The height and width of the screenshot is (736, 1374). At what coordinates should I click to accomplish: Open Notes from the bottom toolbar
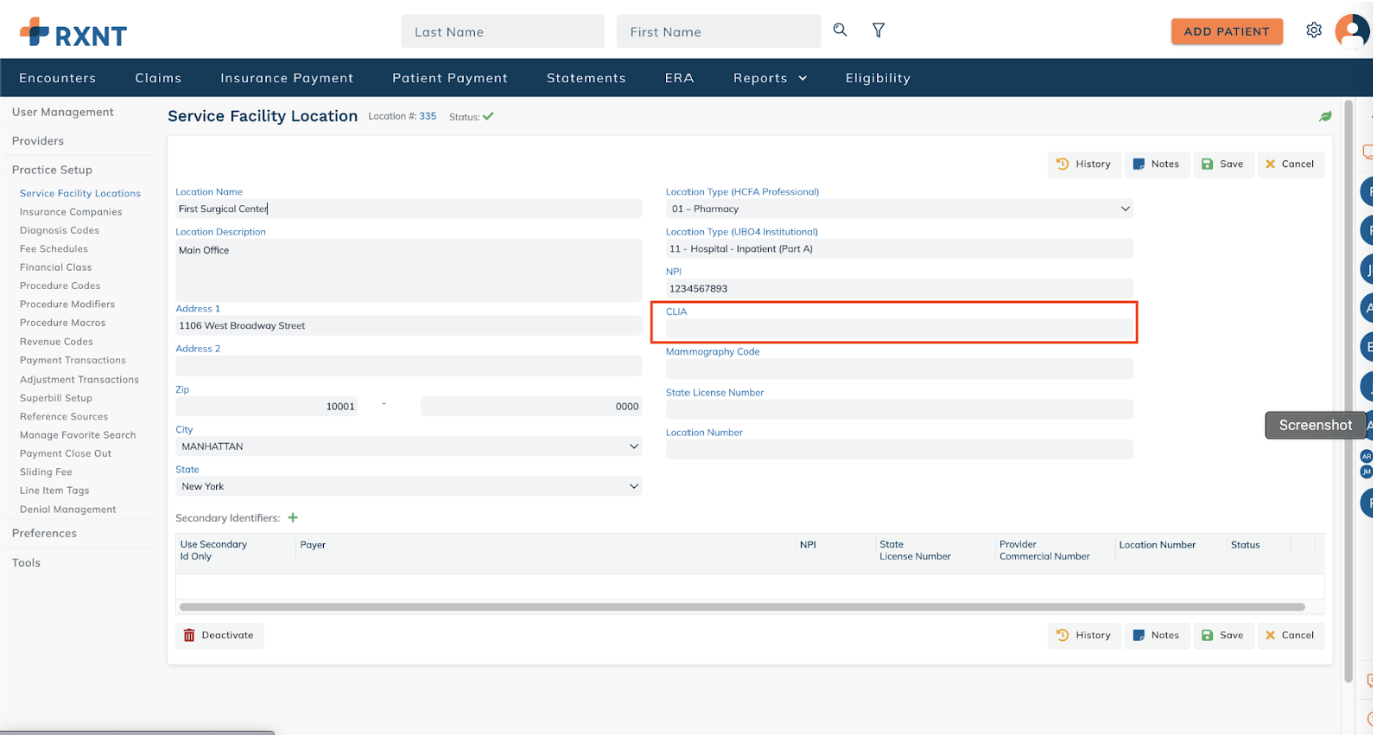pos(1157,635)
